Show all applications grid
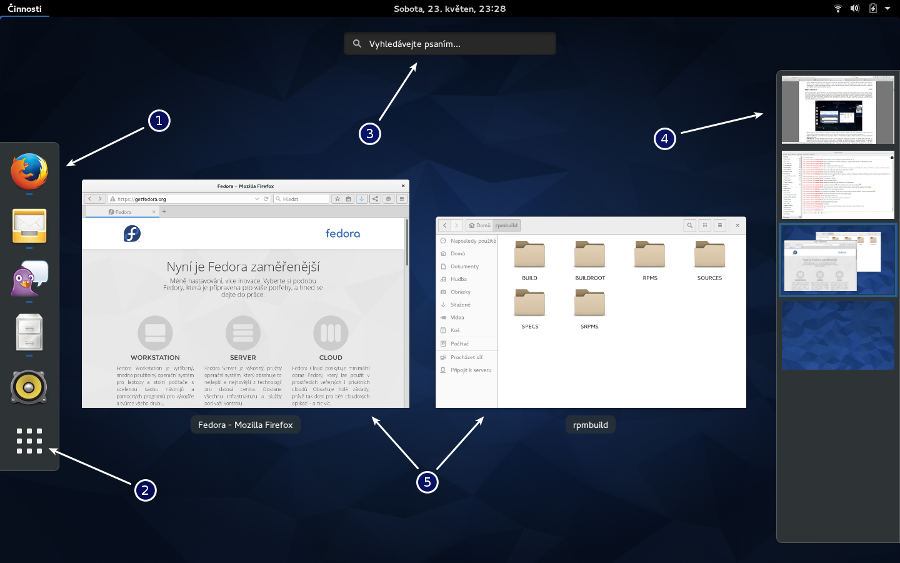The image size is (900, 563). click(30, 441)
